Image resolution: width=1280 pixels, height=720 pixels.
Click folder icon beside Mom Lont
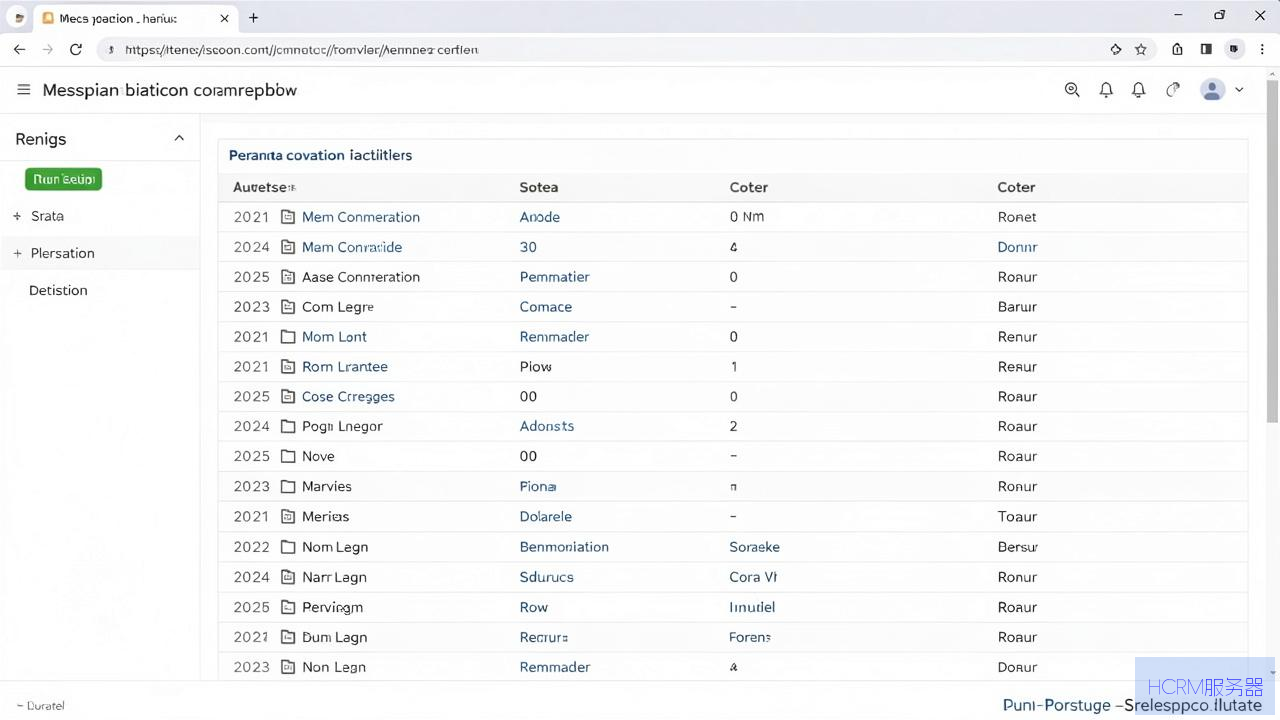pyautogui.click(x=288, y=337)
